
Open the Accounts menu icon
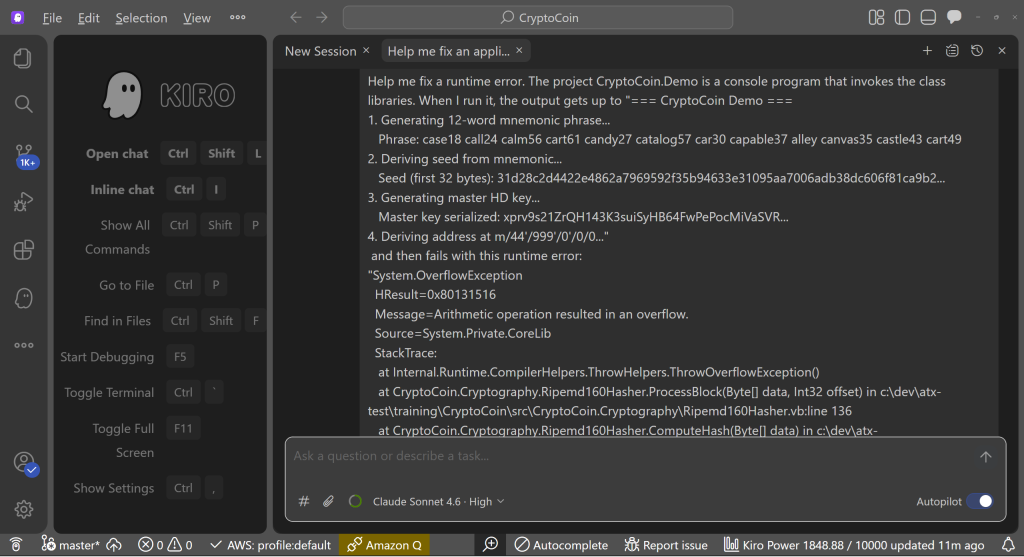pos(25,463)
